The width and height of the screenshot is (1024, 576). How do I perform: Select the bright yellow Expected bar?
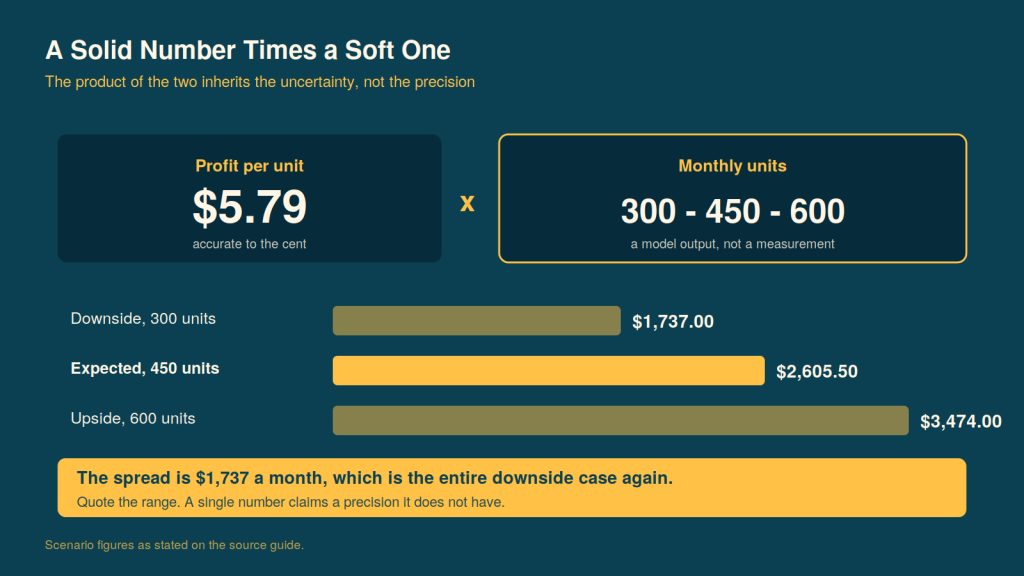(x=549, y=370)
